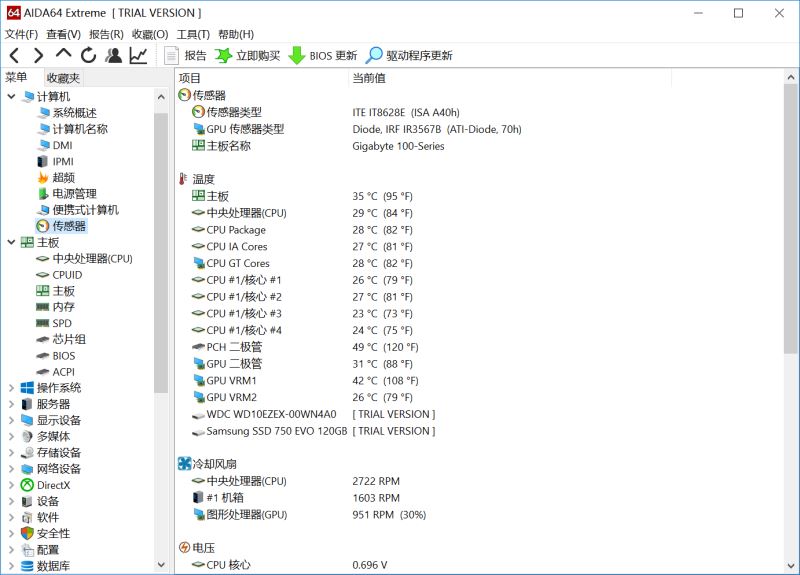Image resolution: width=800 pixels, height=575 pixels.
Task: Click BIOS 更新 update button
Action: click(323, 55)
